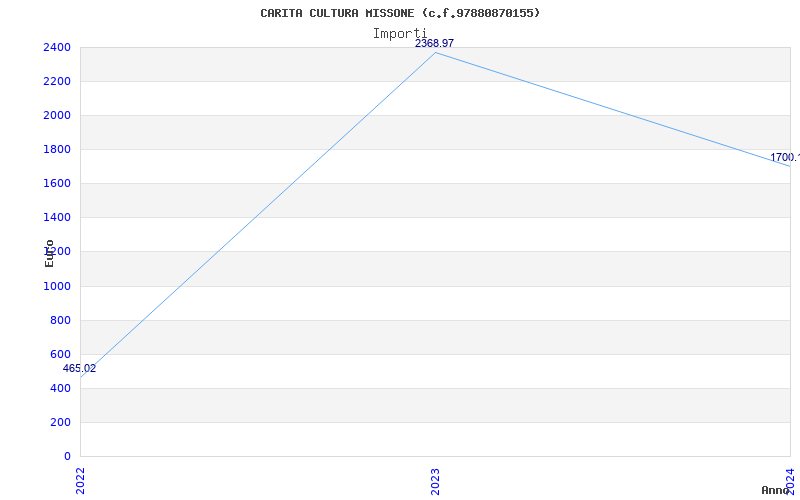Viewport: 800px width, 500px height.
Task: Click the 600 y-axis tick label
Action: [x=60, y=355]
